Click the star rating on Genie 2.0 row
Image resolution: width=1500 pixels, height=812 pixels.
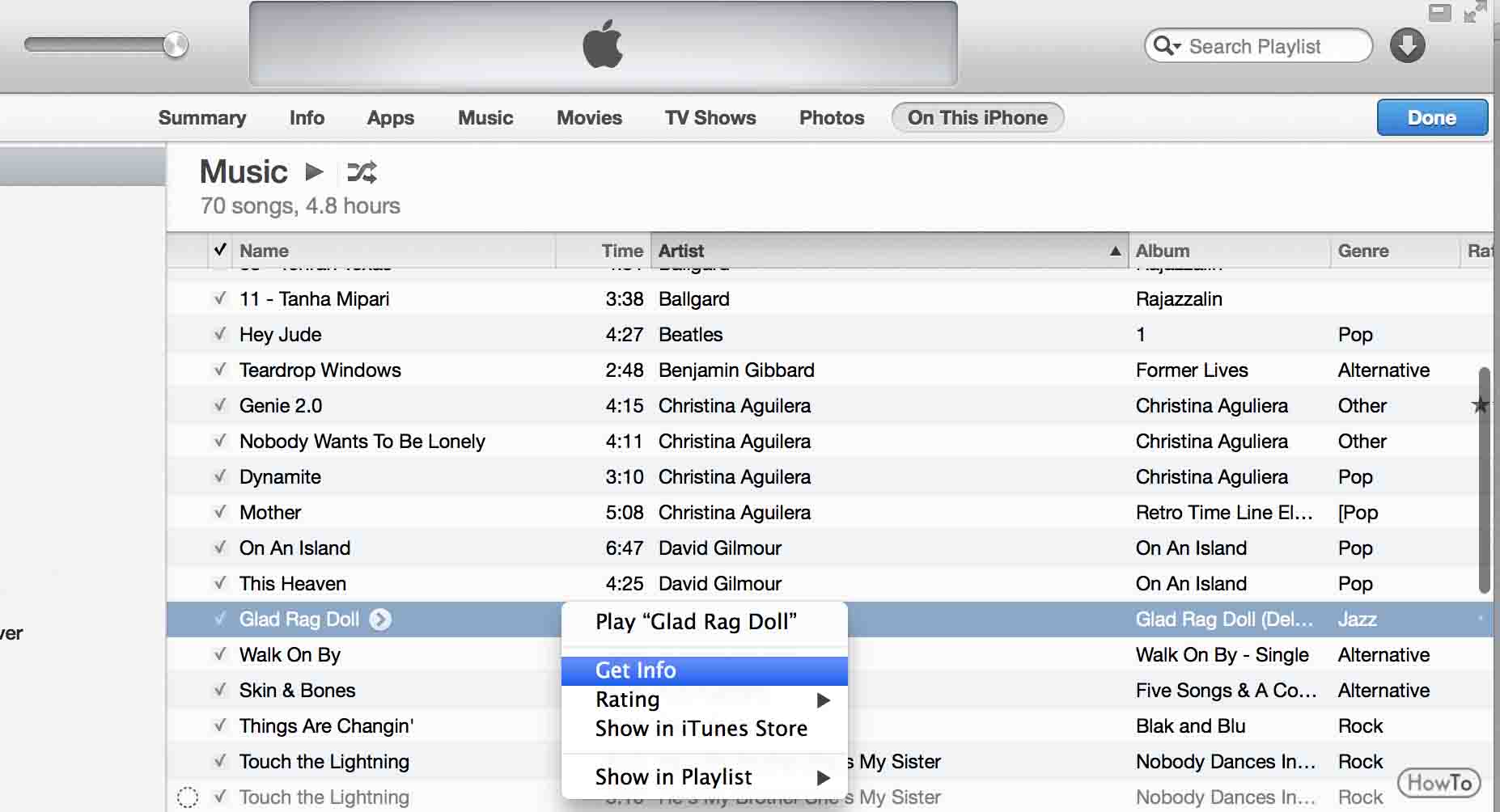click(1480, 405)
